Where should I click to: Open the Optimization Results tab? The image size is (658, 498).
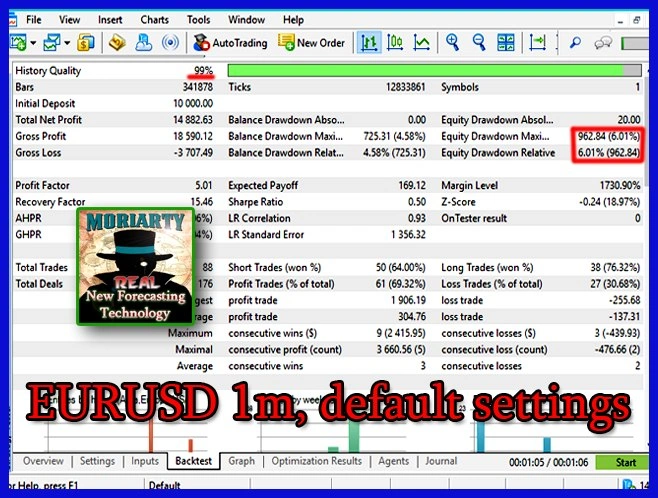(318, 461)
